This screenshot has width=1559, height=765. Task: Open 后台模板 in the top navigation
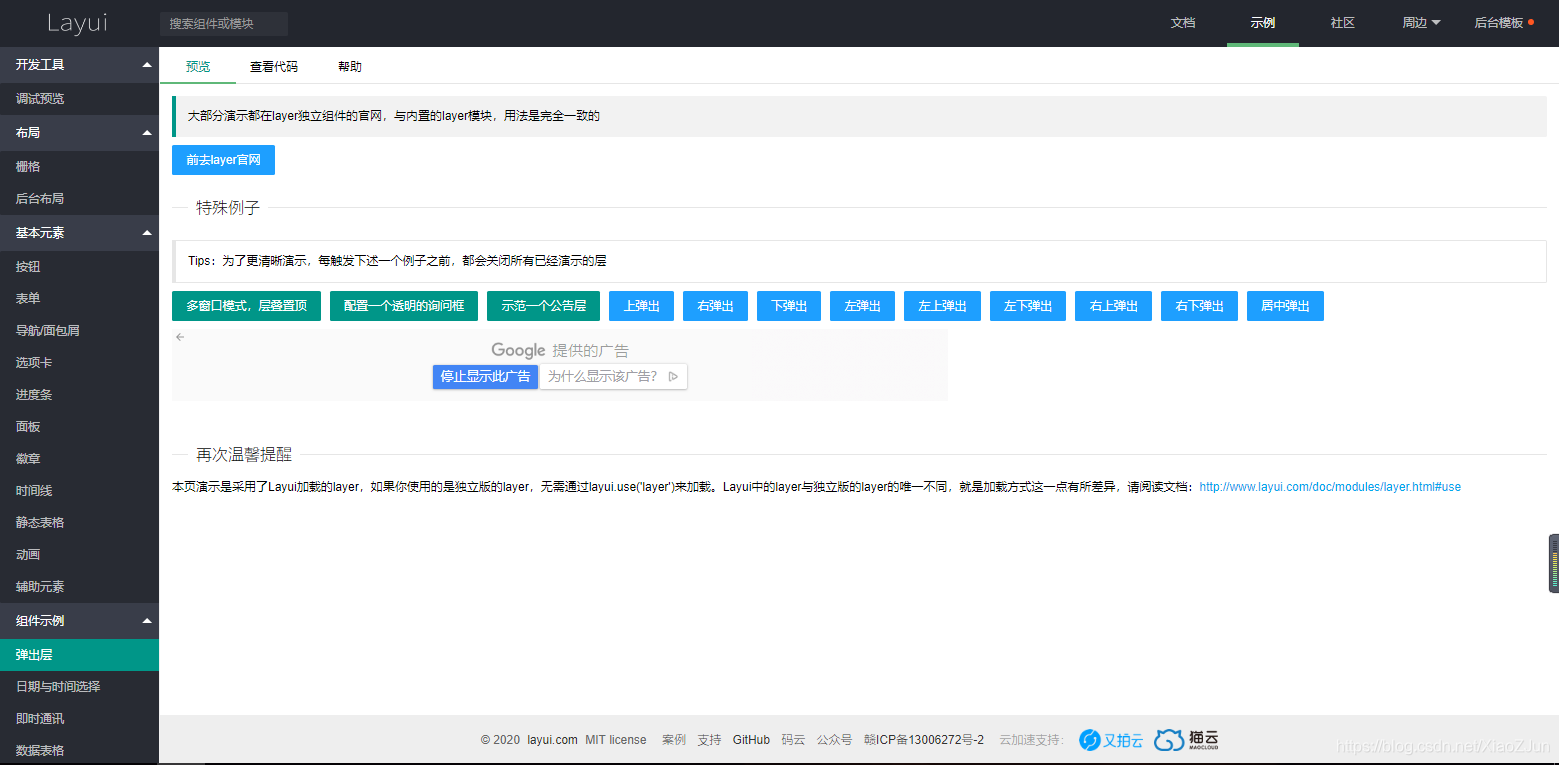point(1499,23)
